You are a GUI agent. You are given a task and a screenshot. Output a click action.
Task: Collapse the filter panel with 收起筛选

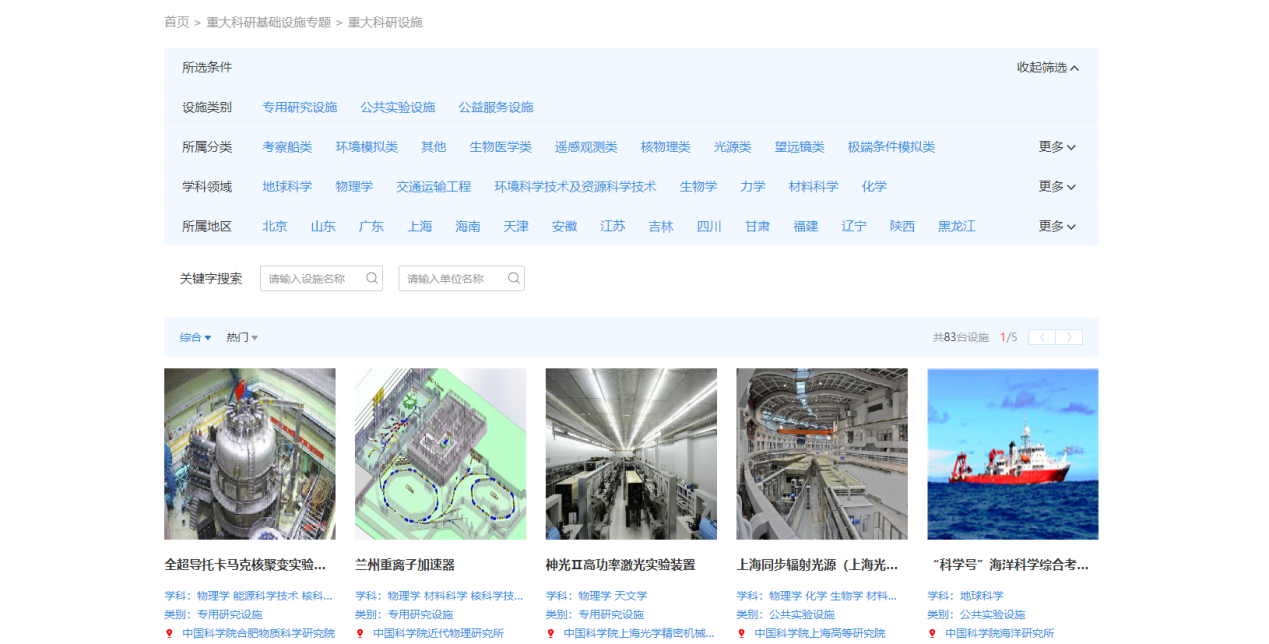(x=1048, y=67)
